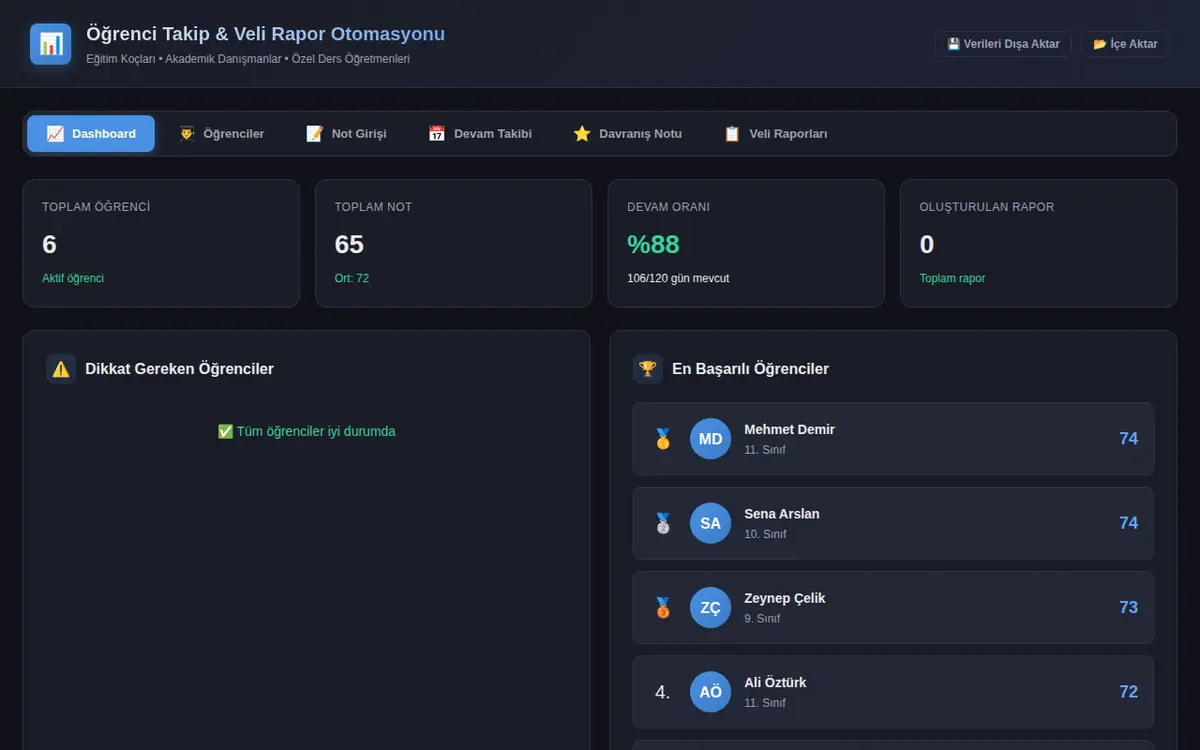Open the Not Girişi tab

346,134
